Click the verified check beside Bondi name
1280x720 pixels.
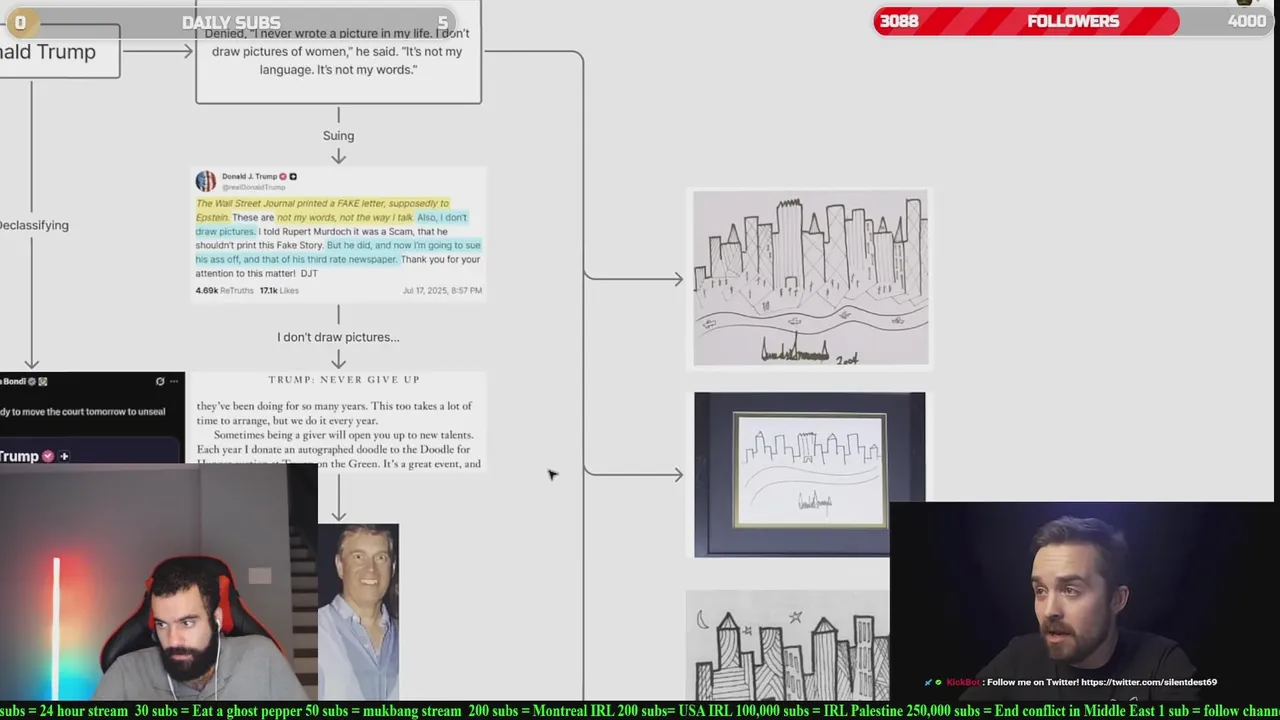(31, 381)
